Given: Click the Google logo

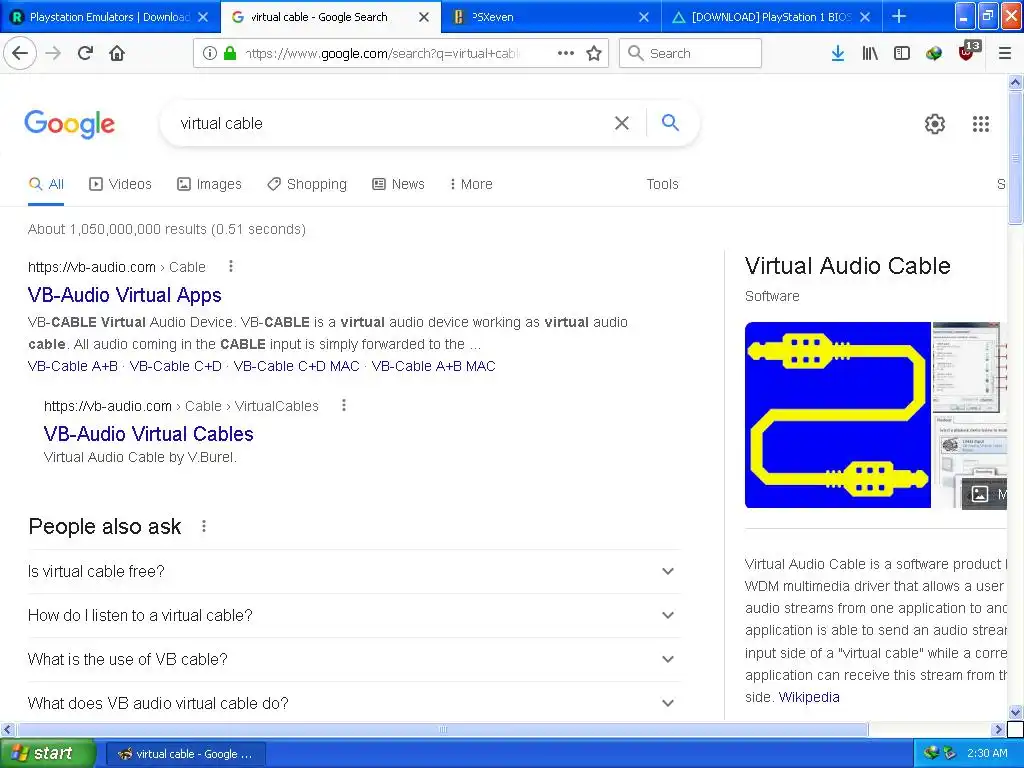Looking at the screenshot, I should coord(69,123).
